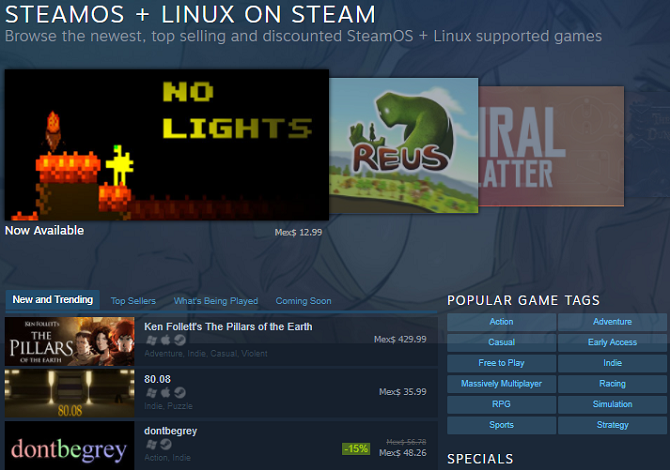Click the dontbegrey -15% discount badge
The image size is (670, 470).
pyautogui.click(x=356, y=449)
